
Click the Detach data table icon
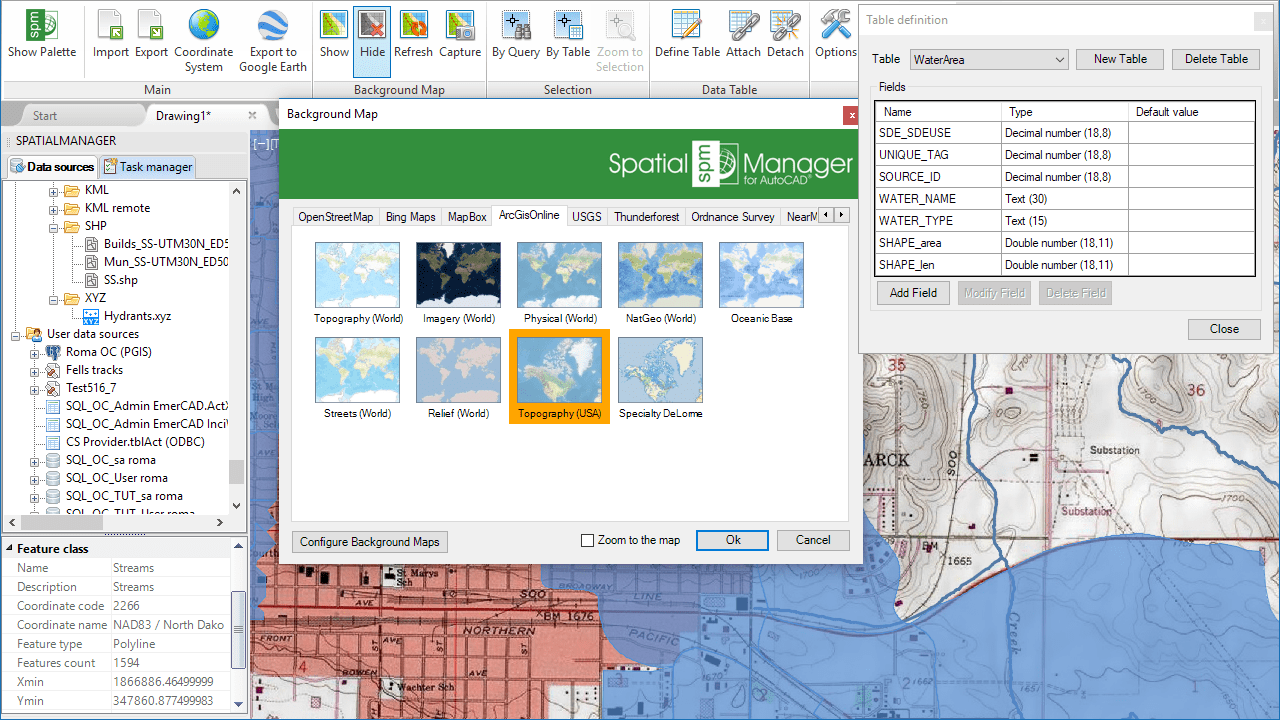785,35
